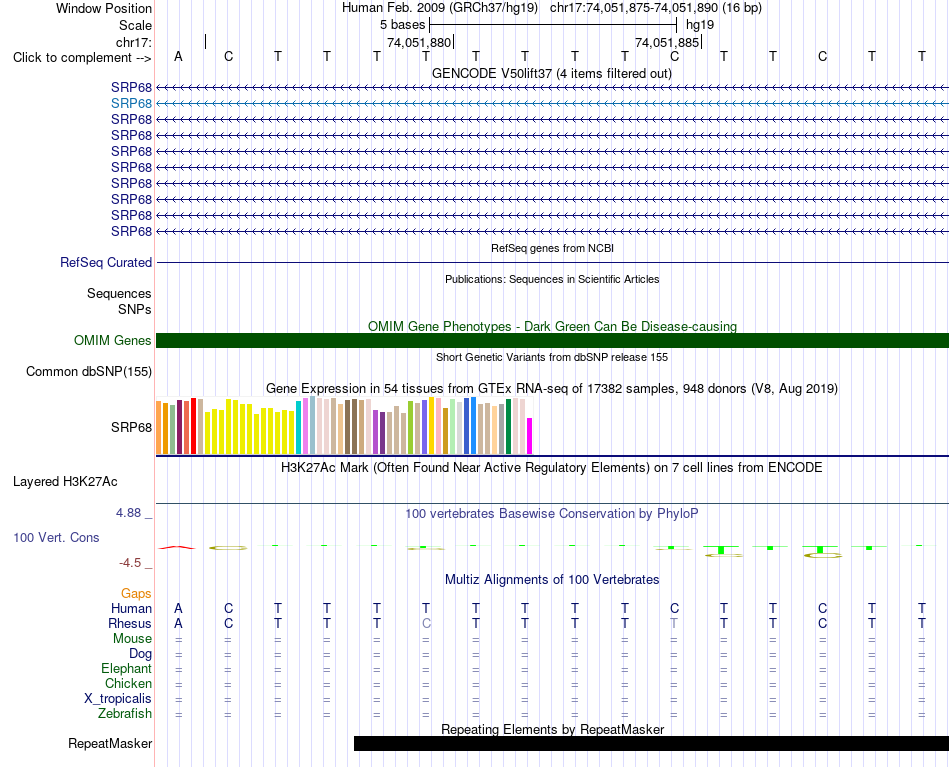Select the Mouse species label
950x767 pixels.
132,639
